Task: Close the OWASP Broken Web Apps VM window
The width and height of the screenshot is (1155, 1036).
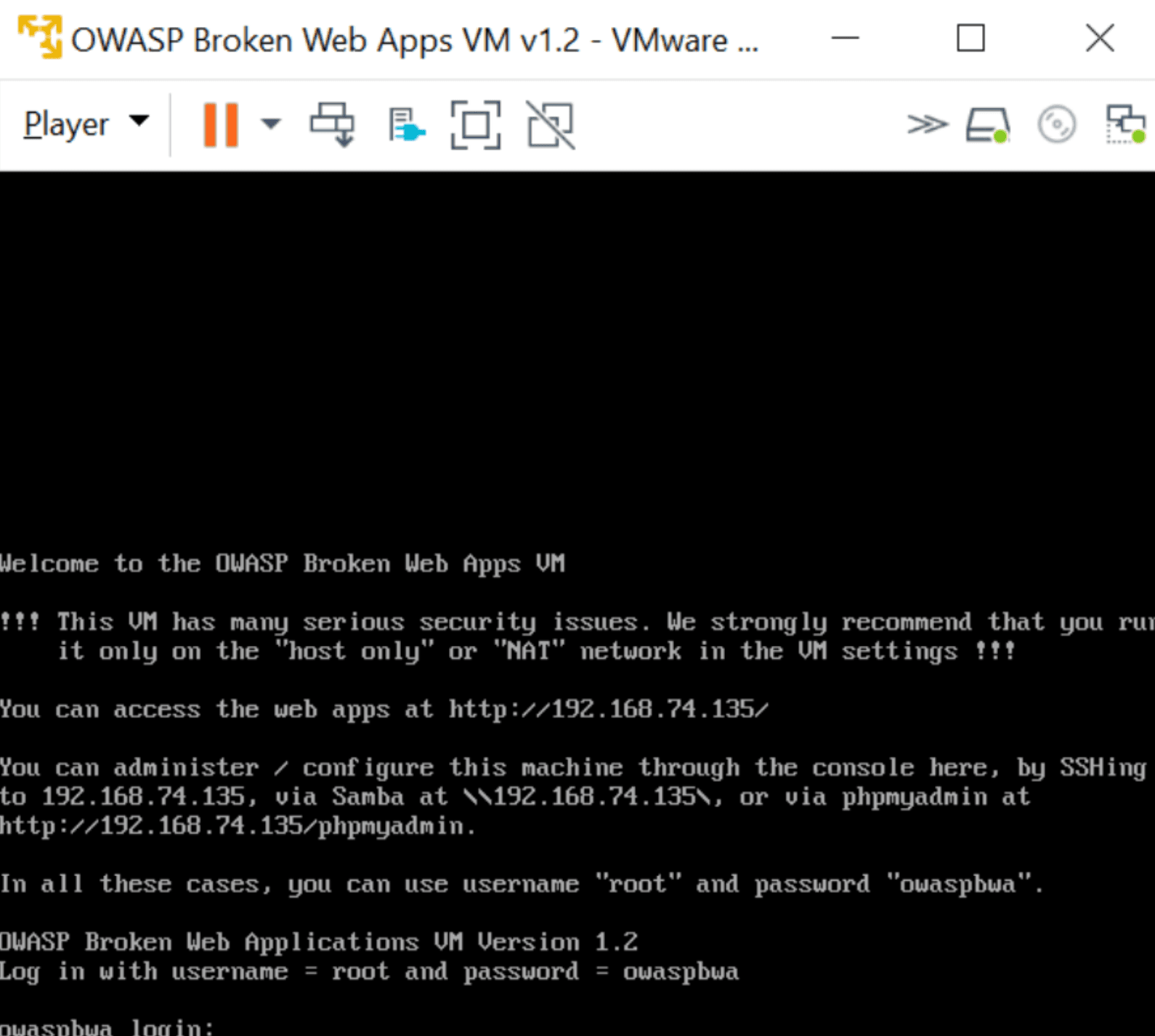Action: pos(1100,38)
